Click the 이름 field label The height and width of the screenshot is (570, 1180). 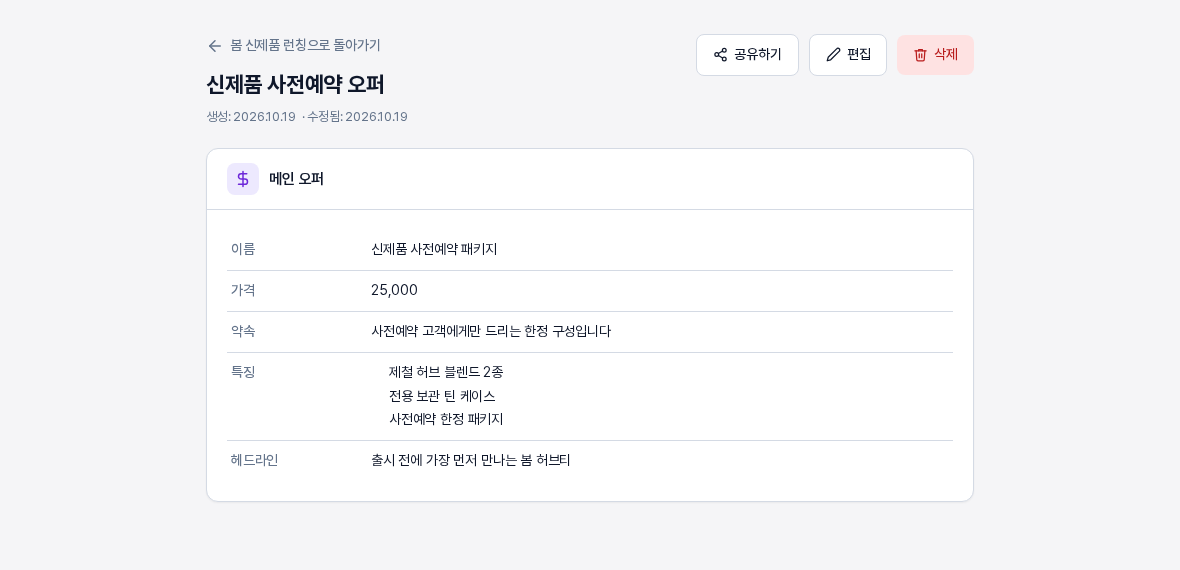243,249
